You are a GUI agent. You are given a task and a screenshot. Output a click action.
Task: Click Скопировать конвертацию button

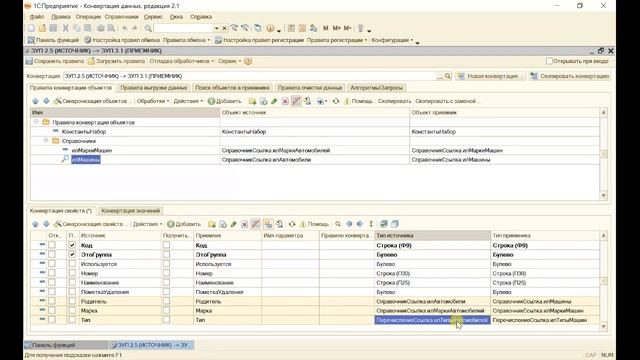570,76
